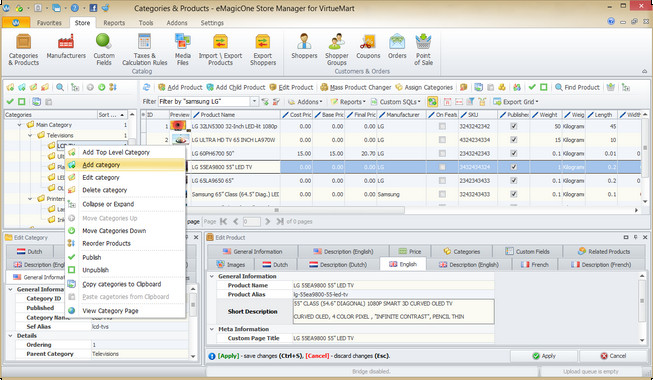Click LG 32LN5300 preview thumbnail
This screenshot has height=380, width=653.
(178, 126)
